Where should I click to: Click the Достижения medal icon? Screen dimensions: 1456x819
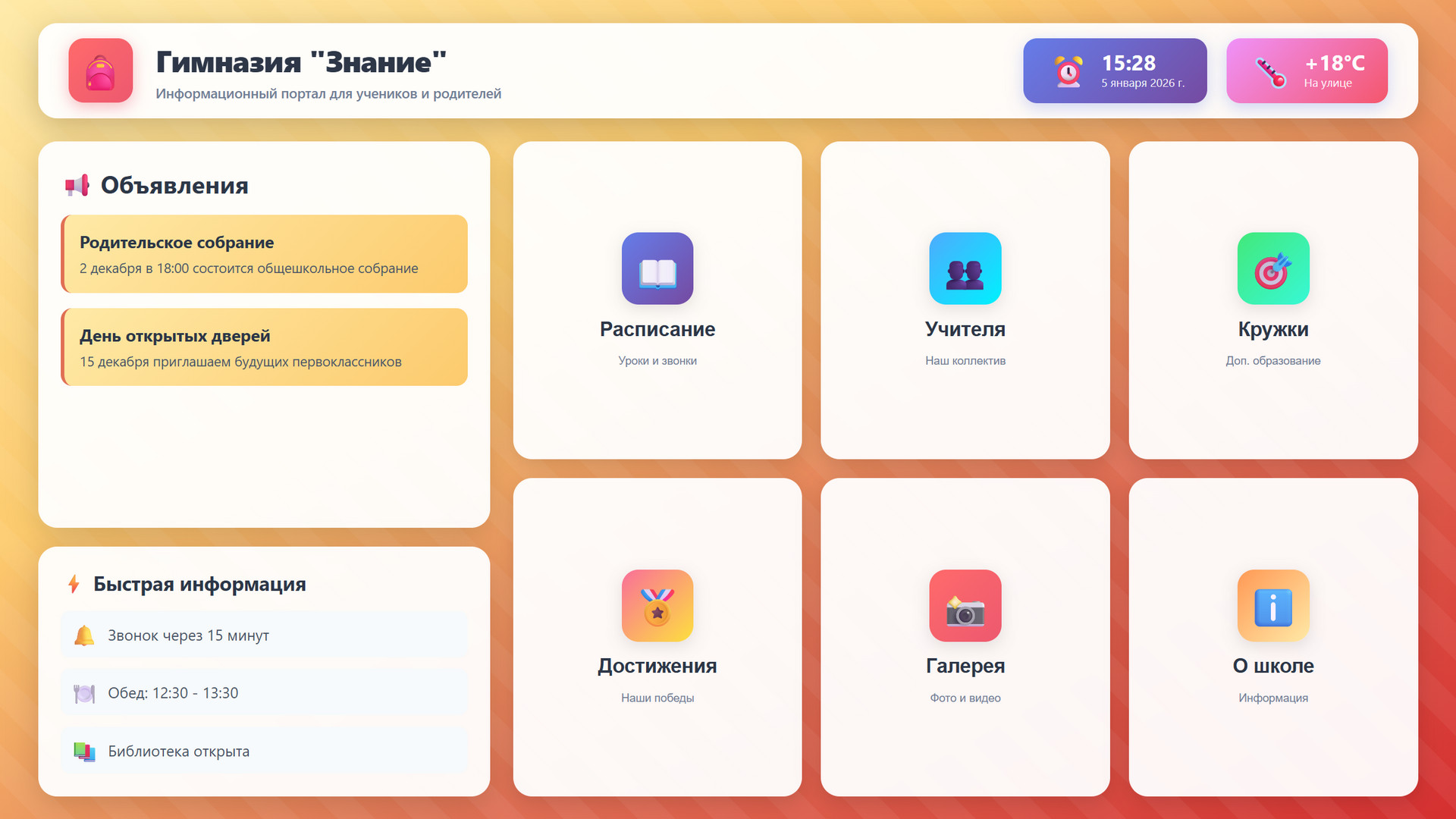coord(657,605)
